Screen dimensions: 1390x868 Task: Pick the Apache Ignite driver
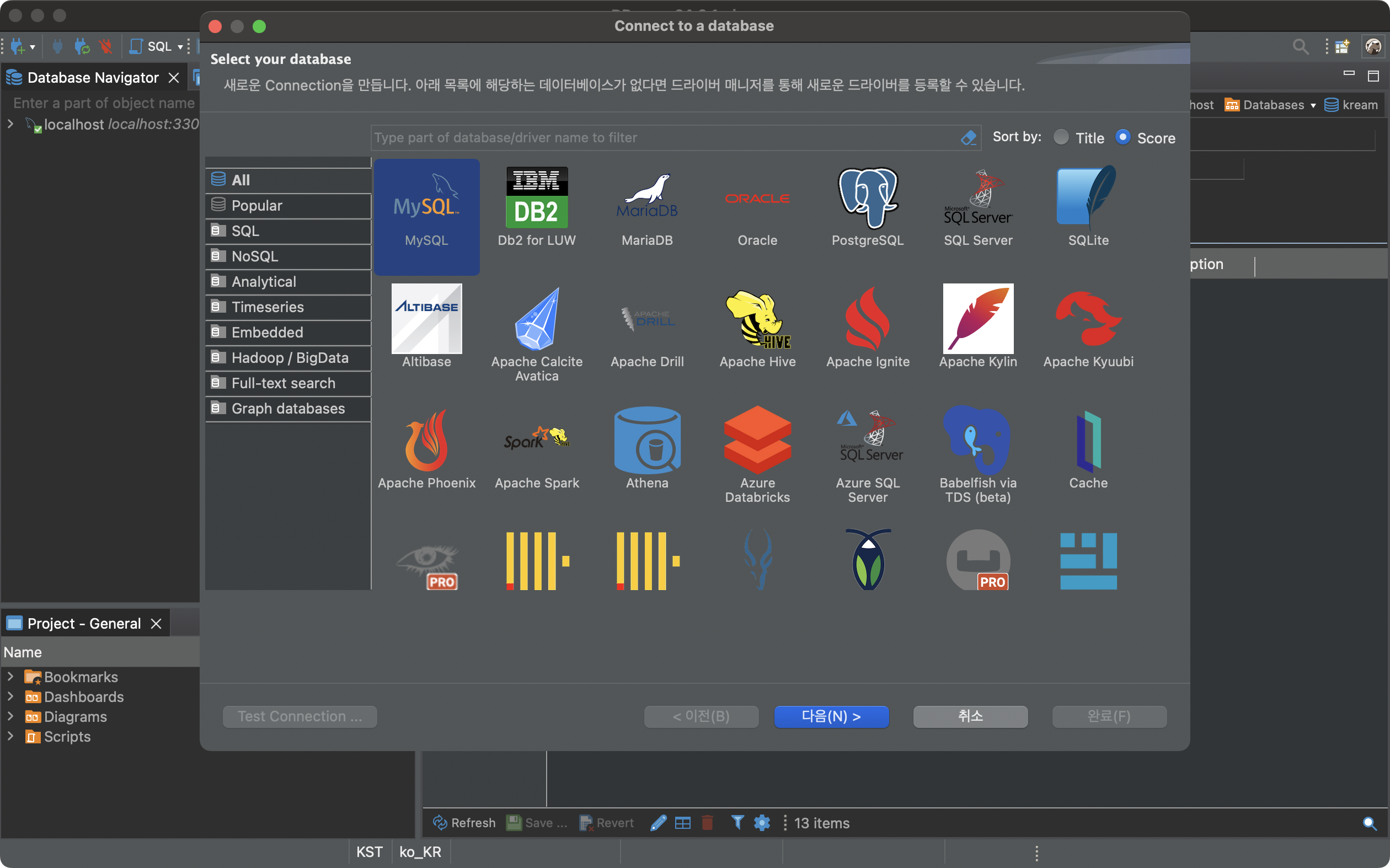[x=868, y=326]
